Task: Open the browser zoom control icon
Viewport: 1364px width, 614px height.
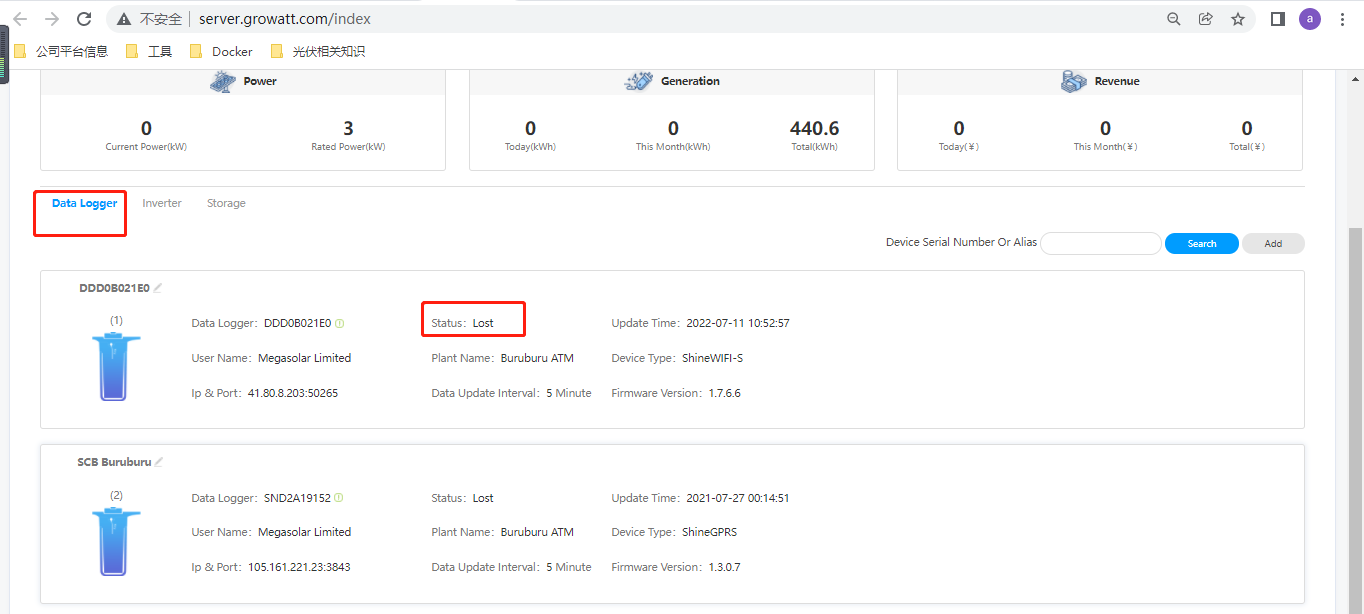Action: tap(1172, 18)
